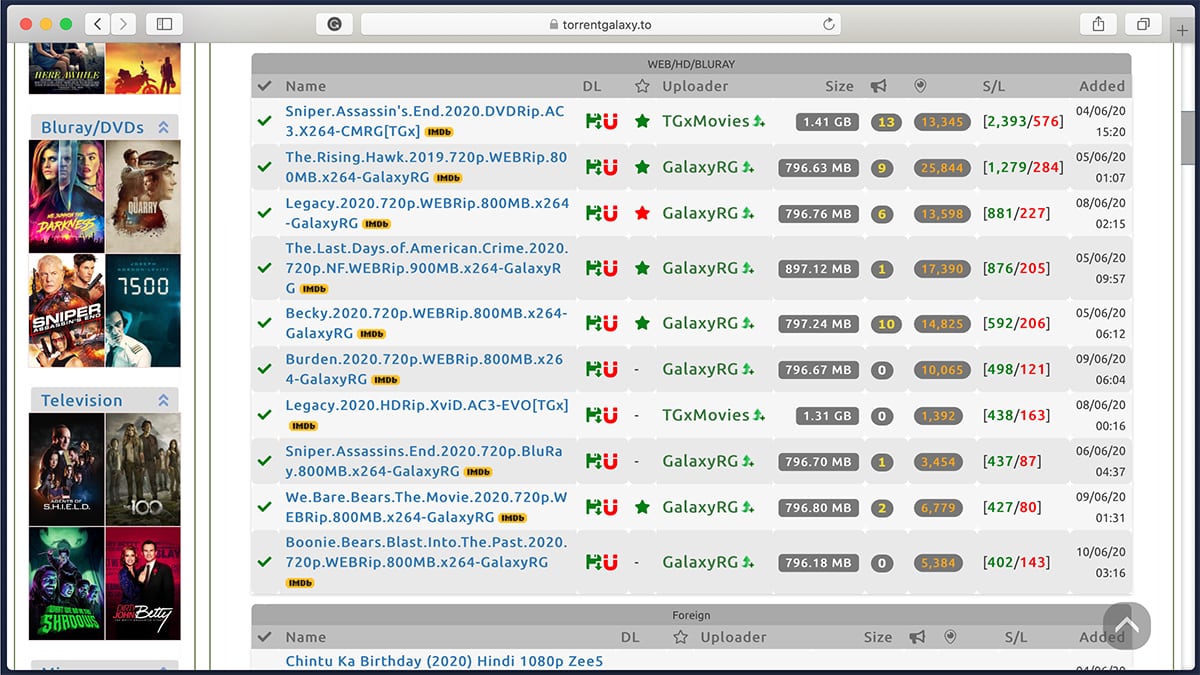Open IMDb badge for Burden.2020
The image size is (1200, 675).
click(x=386, y=380)
